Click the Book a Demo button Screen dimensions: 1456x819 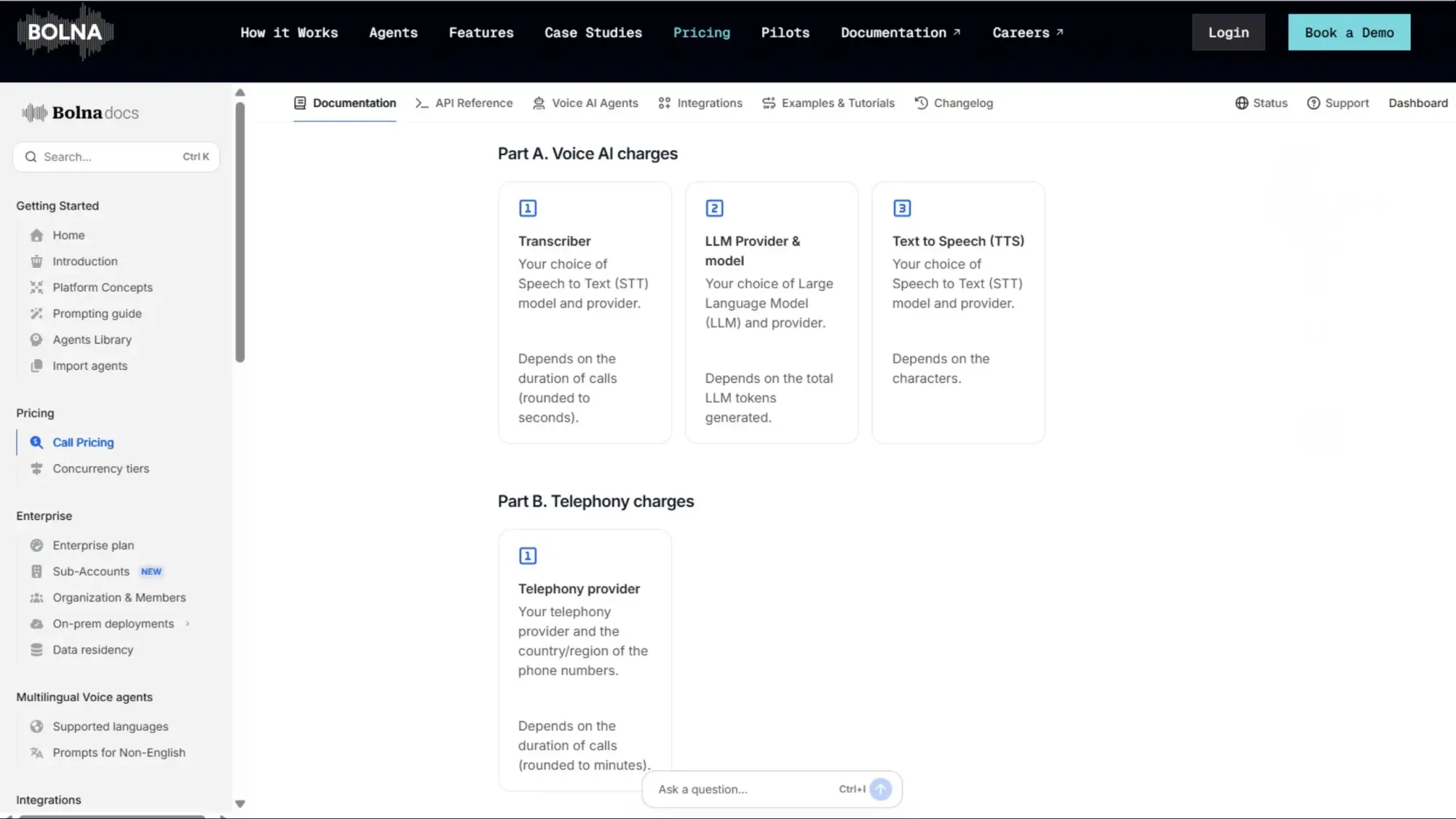1348,33
